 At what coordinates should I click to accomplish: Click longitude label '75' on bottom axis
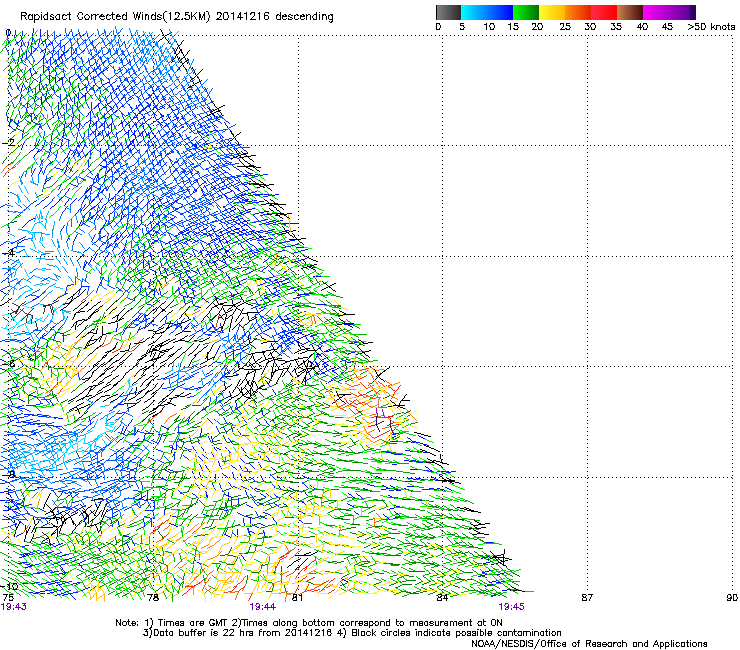click(8, 598)
